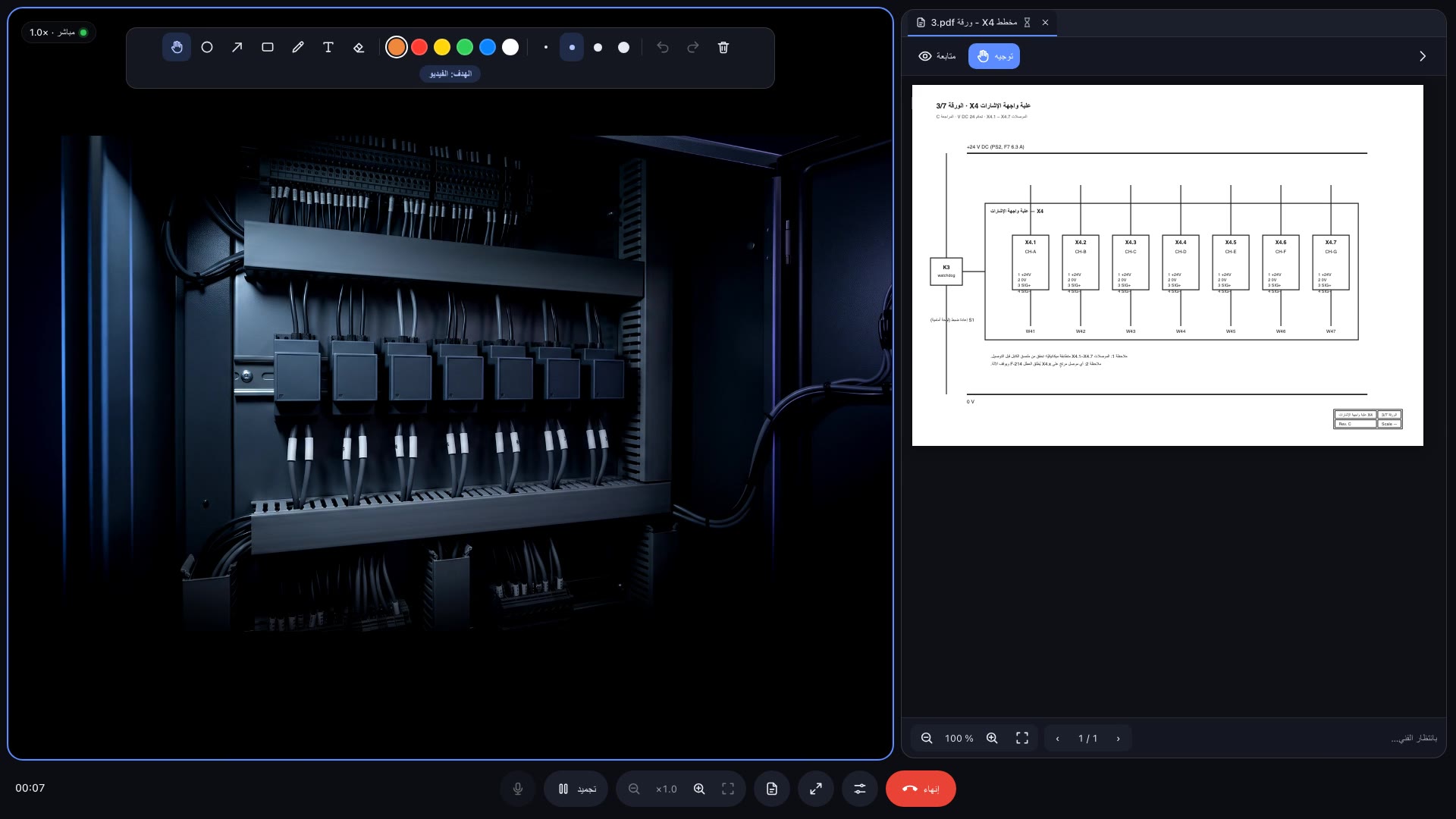Open the 3.pdf document tab
1456x819 pixels.
click(974, 23)
